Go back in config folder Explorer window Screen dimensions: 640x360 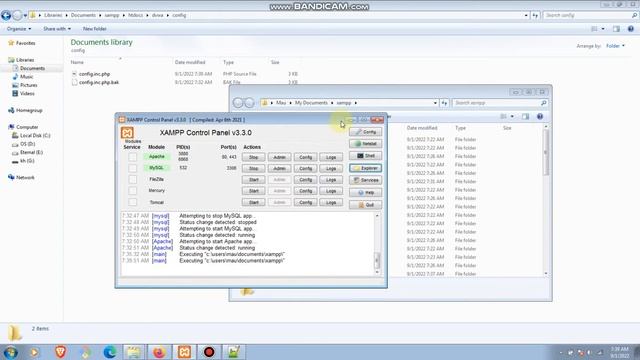pyautogui.click(x=6, y=16)
